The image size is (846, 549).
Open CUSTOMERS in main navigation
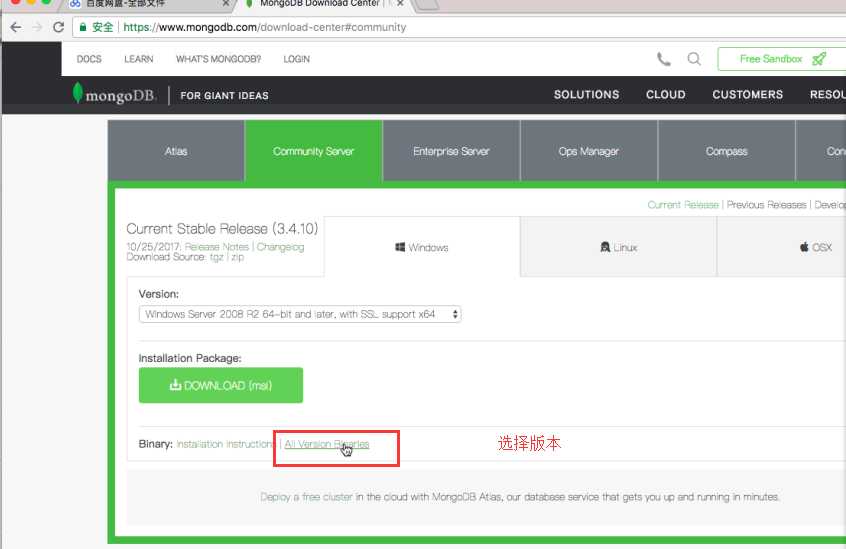pos(747,94)
